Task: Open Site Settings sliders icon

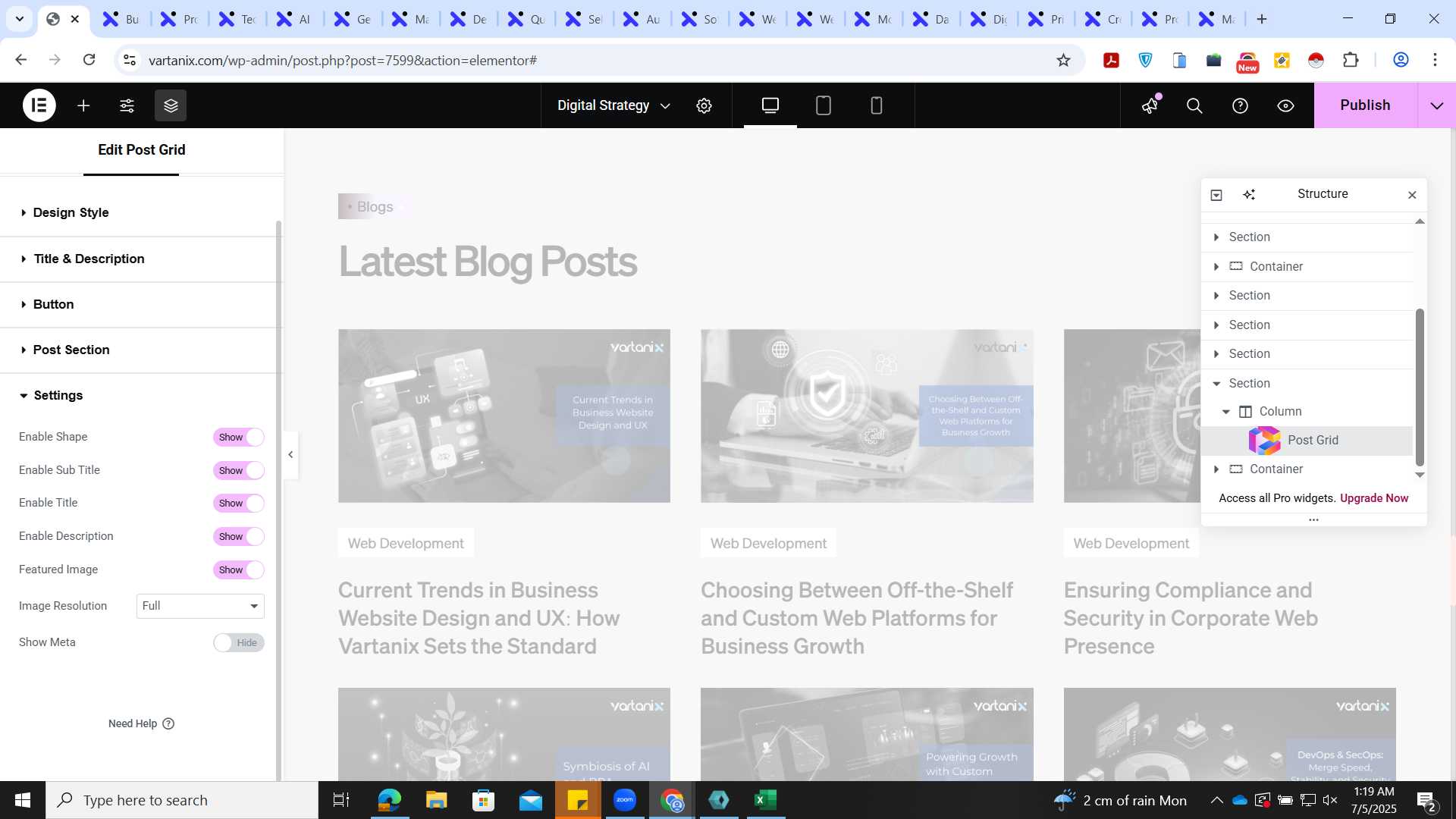Action: pyautogui.click(x=127, y=105)
